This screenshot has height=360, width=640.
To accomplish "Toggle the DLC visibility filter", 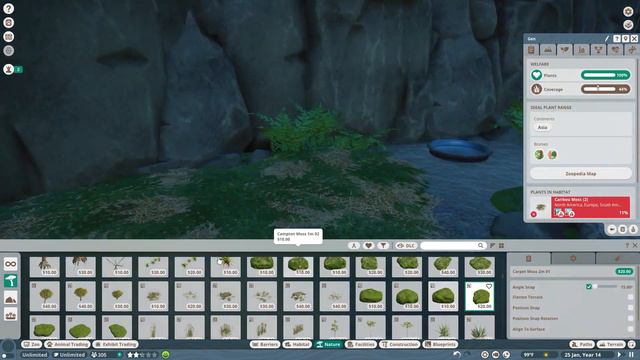I will click(x=406, y=245).
